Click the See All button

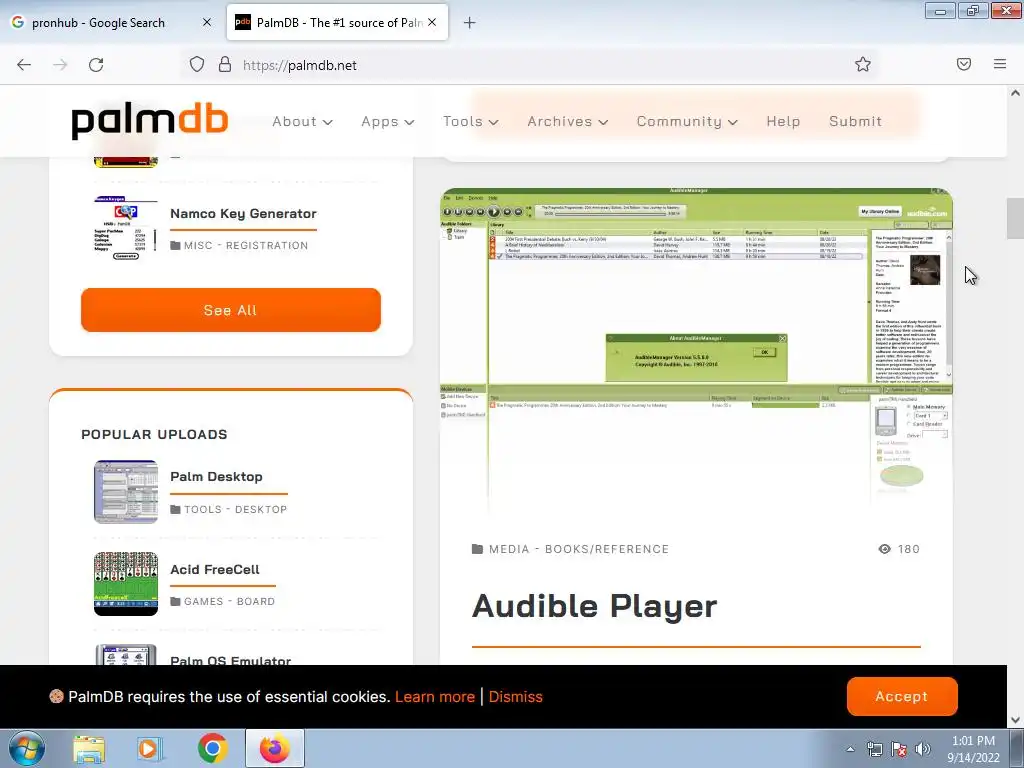(231, 310)
